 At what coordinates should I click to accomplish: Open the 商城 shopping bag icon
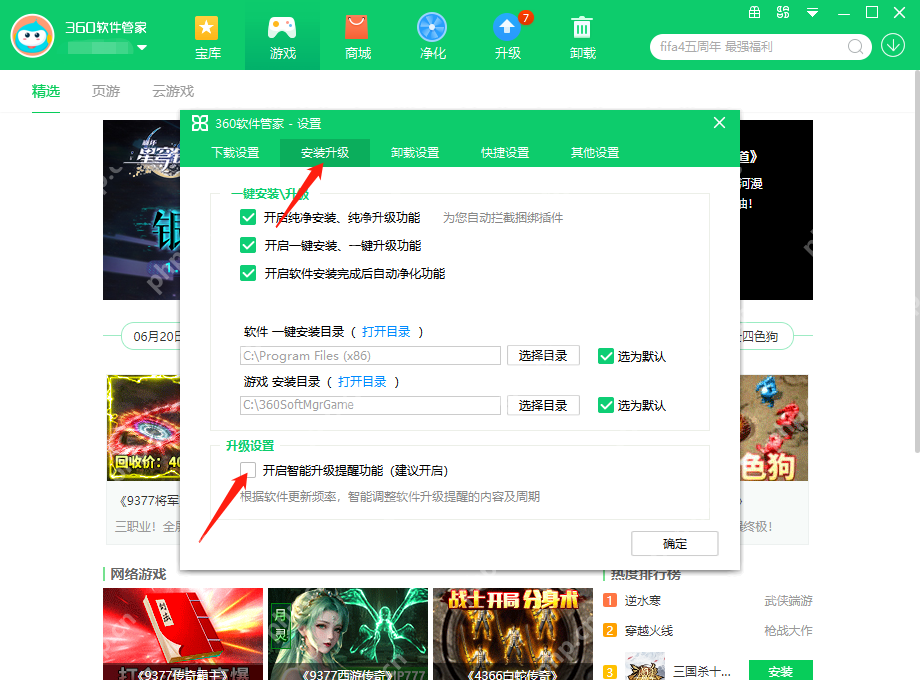coord(357,28)
